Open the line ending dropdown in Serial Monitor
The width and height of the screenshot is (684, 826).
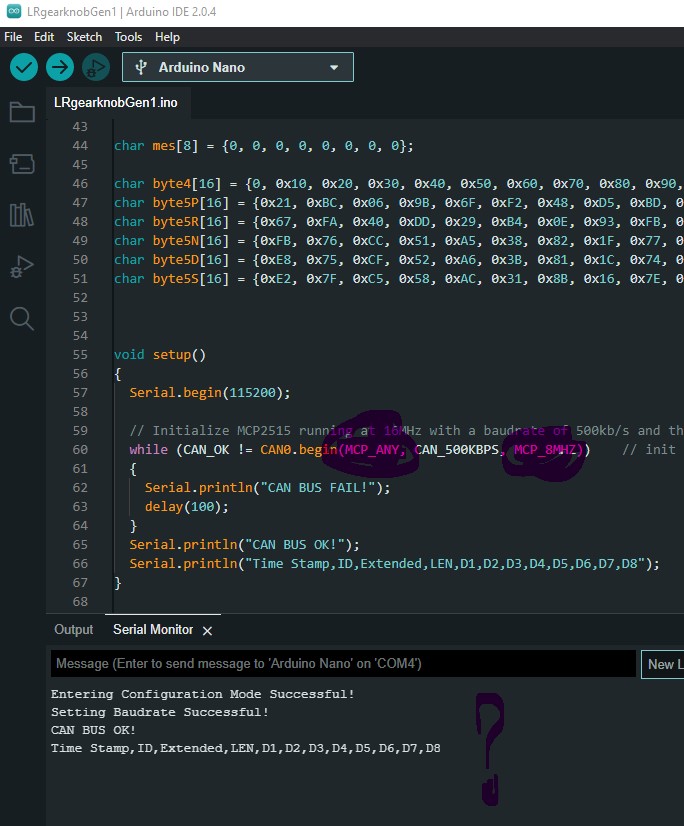[x=662, y=664]
